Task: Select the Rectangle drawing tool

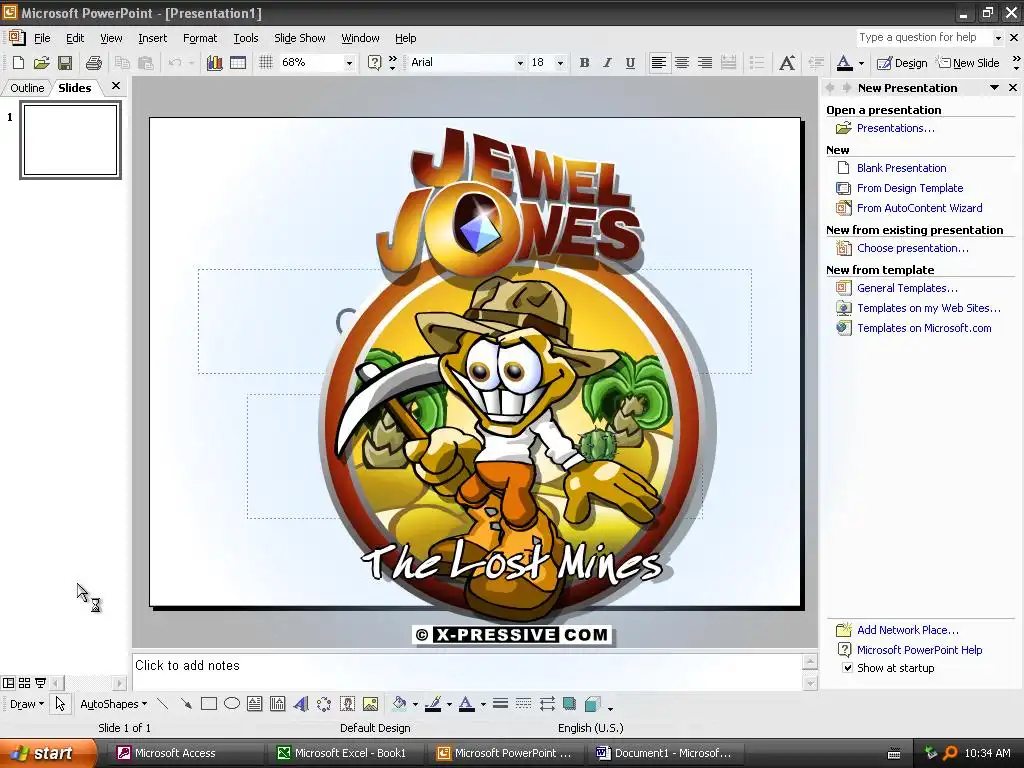Action: coord(209,704)
